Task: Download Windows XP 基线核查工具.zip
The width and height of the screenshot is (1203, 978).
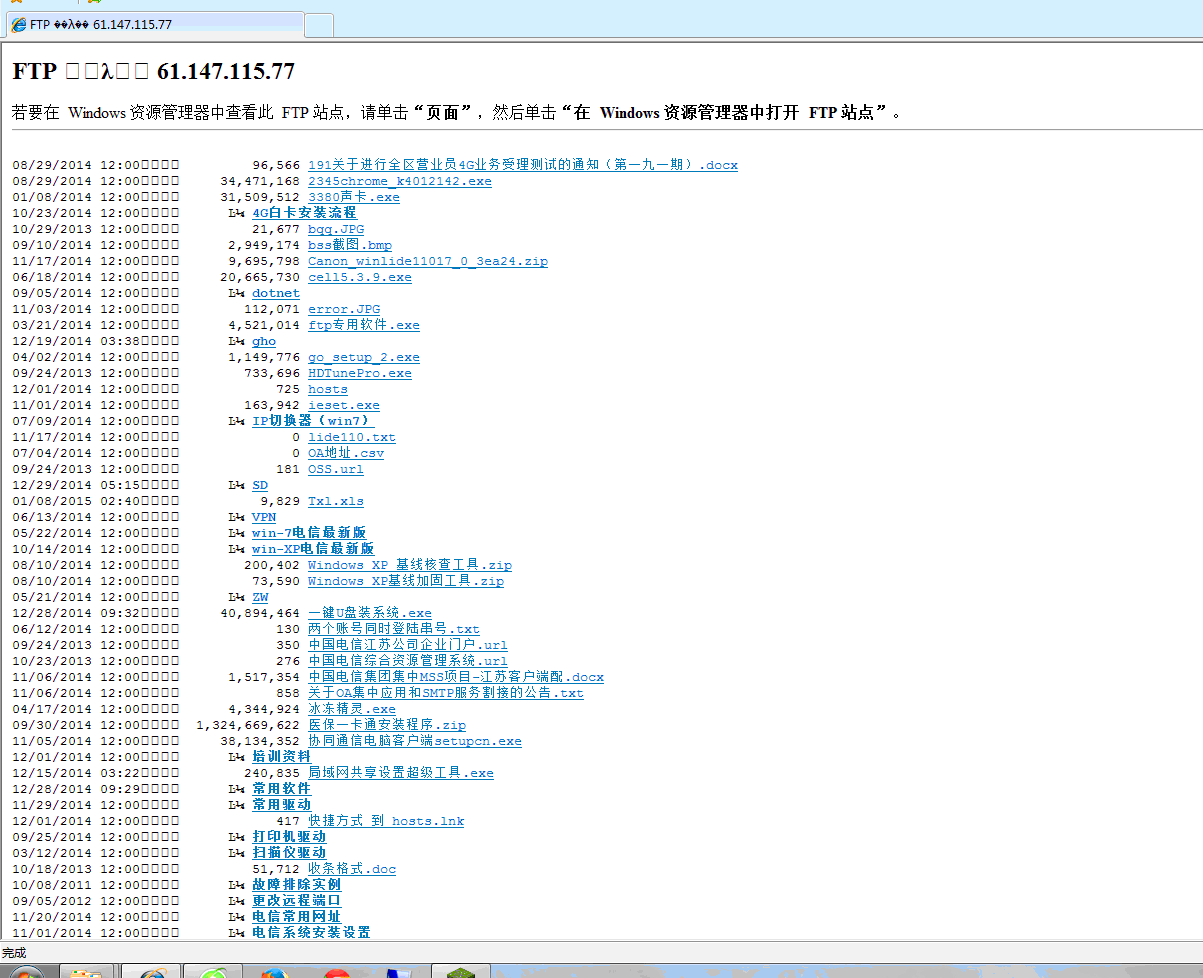Action: click(x=410, y=565)
